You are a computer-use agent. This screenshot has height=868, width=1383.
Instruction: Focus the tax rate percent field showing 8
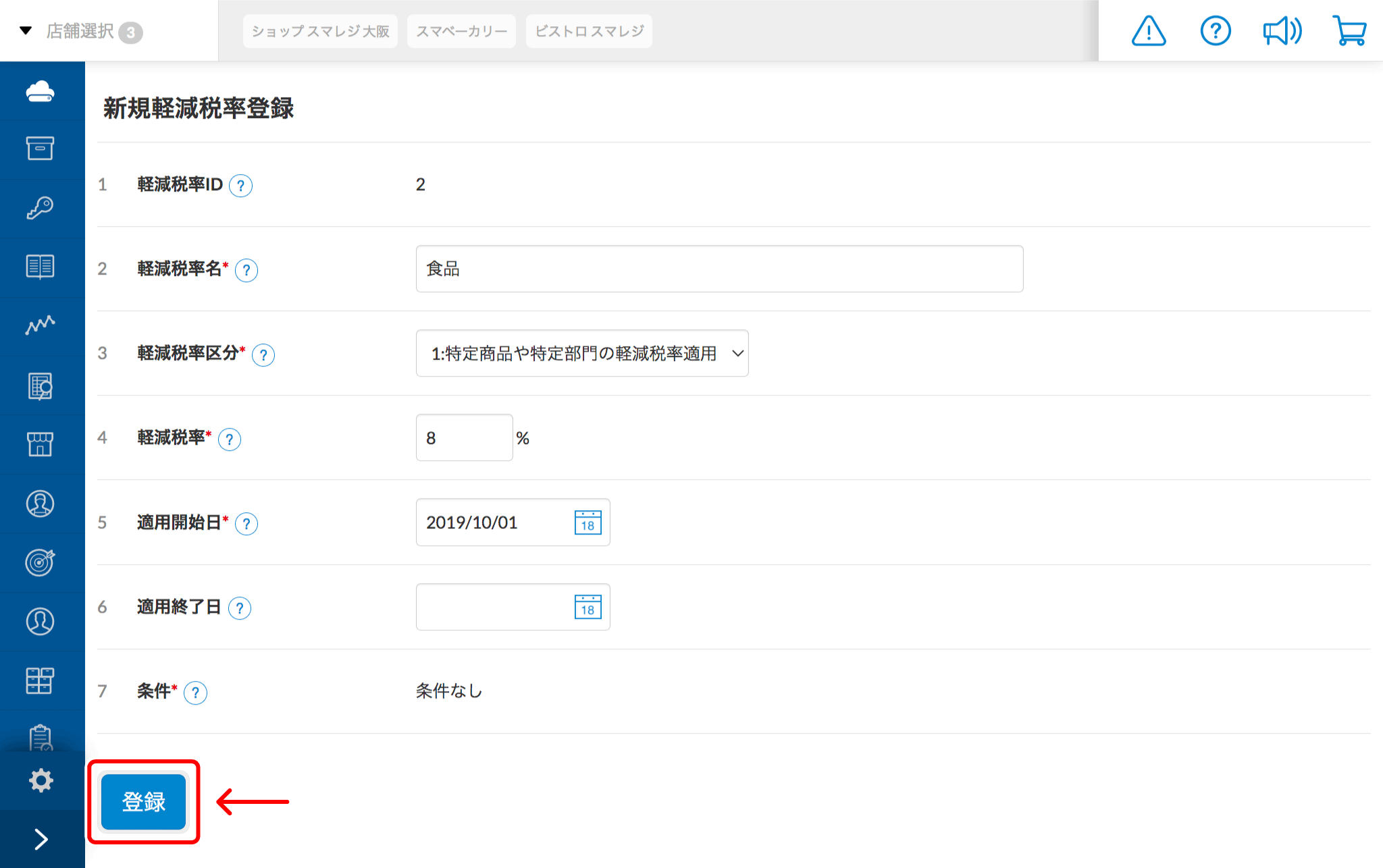click(465, 437)
